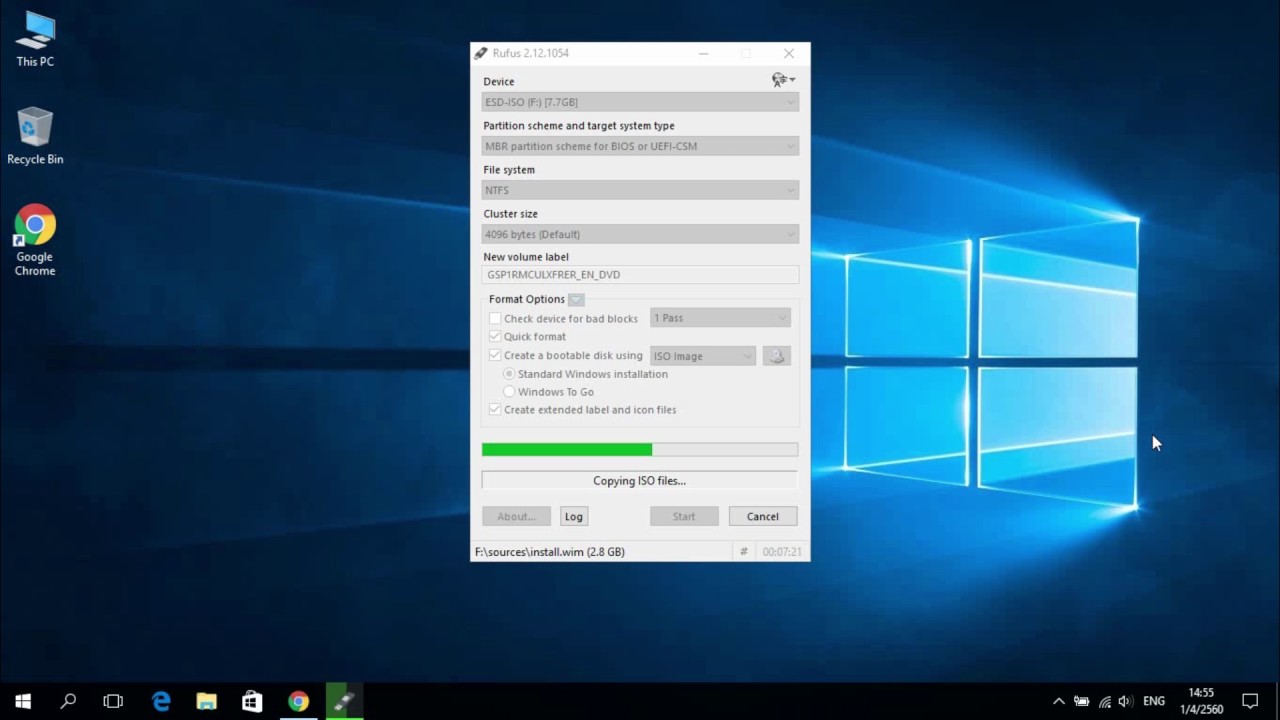Open the Cluster size dropdown
Screen dimensions: 1280x720
pos(640,234)
